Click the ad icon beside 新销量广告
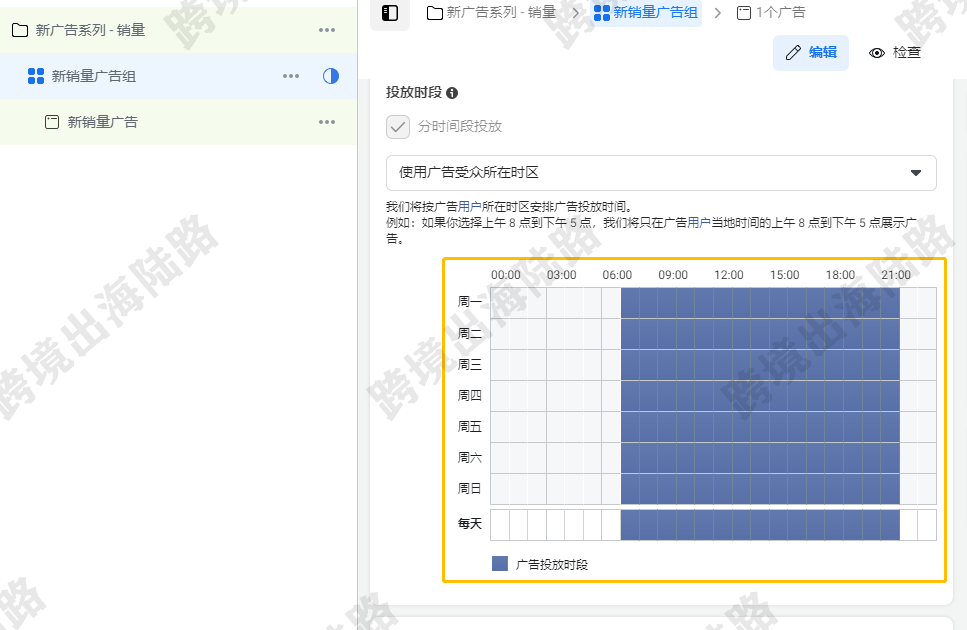The width and height of the screenshot is (967, 630). coord(52,122)
